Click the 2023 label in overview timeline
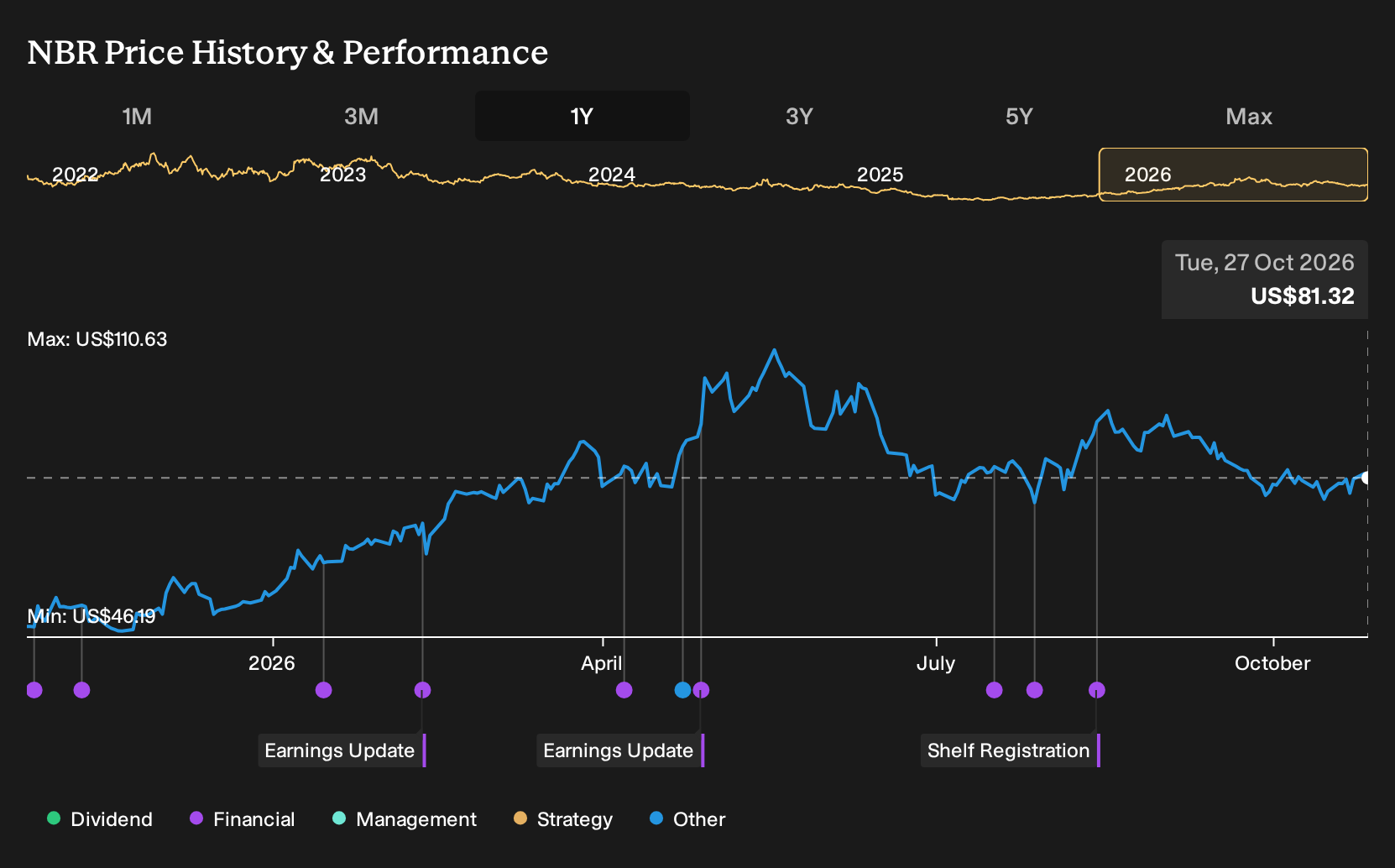Screen dimensions: 1395x868 pyautogui.click(x=343, y=175)
